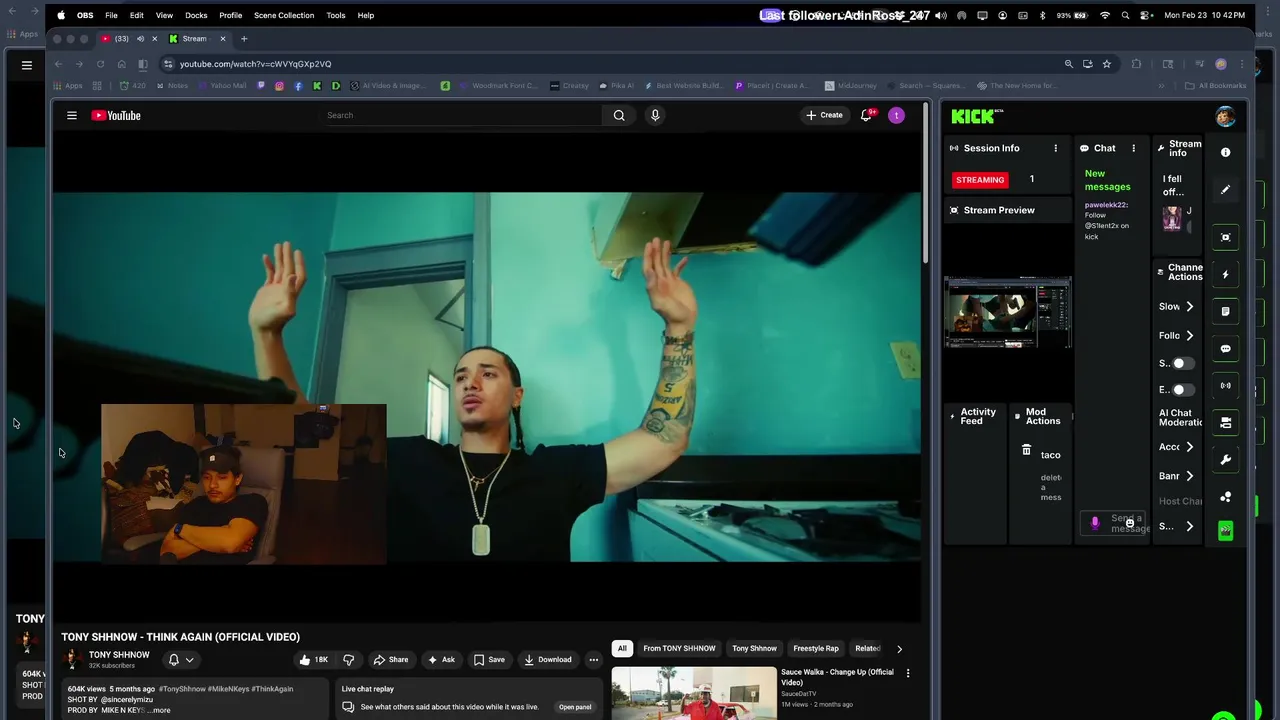Reload the browser page

(x=100, y=64)
